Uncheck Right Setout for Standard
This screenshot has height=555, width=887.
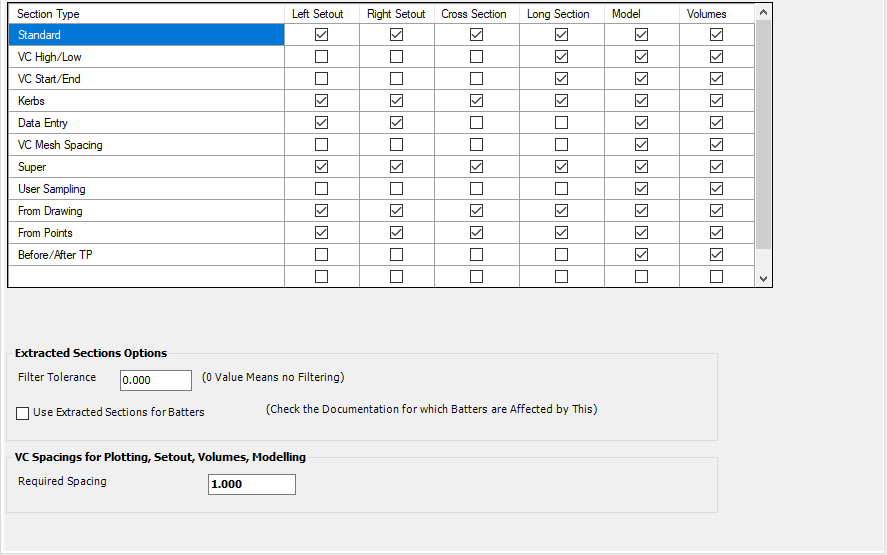[x=397, y=35]
